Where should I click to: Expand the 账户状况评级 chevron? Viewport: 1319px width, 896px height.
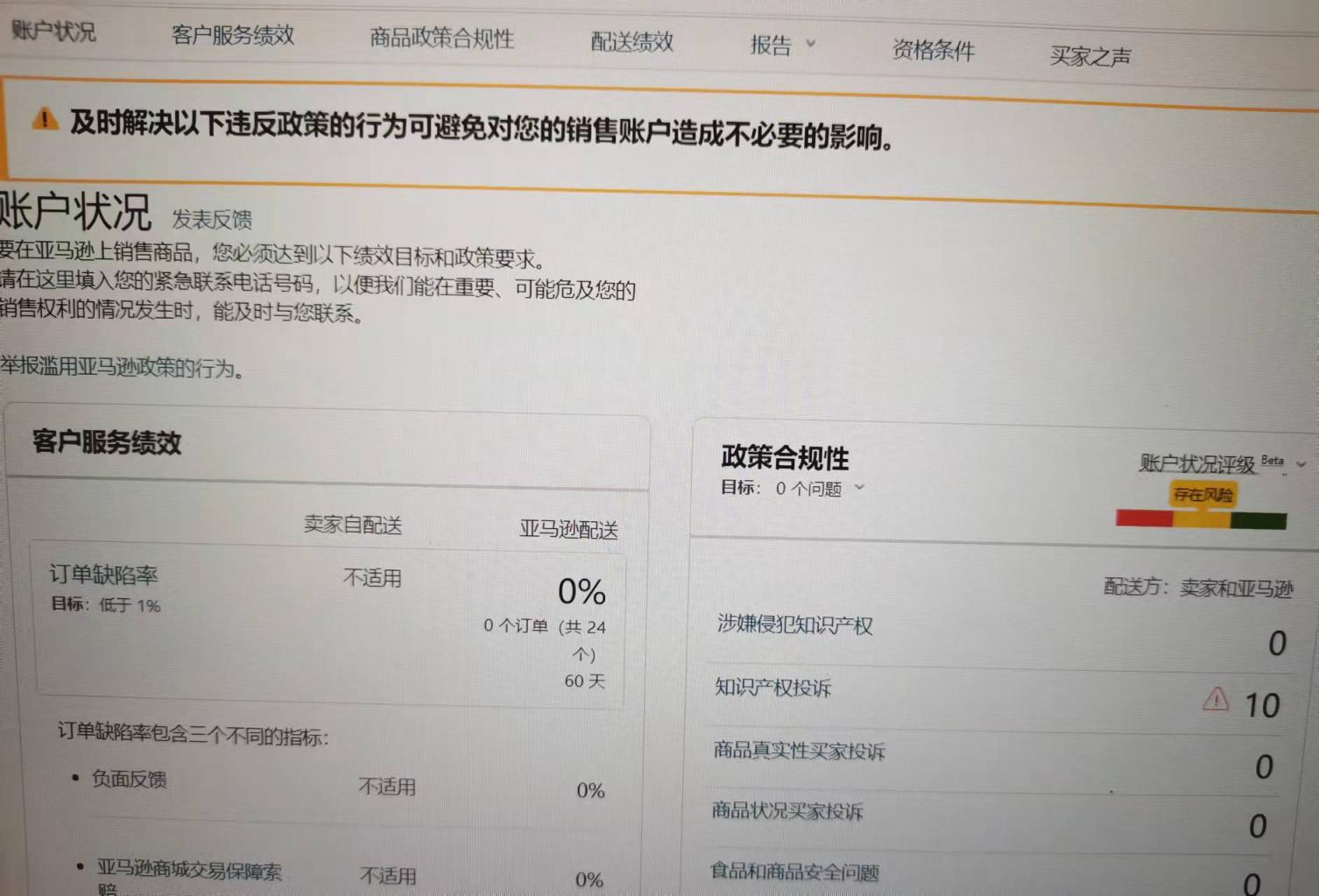click(x=1301, y=464)
